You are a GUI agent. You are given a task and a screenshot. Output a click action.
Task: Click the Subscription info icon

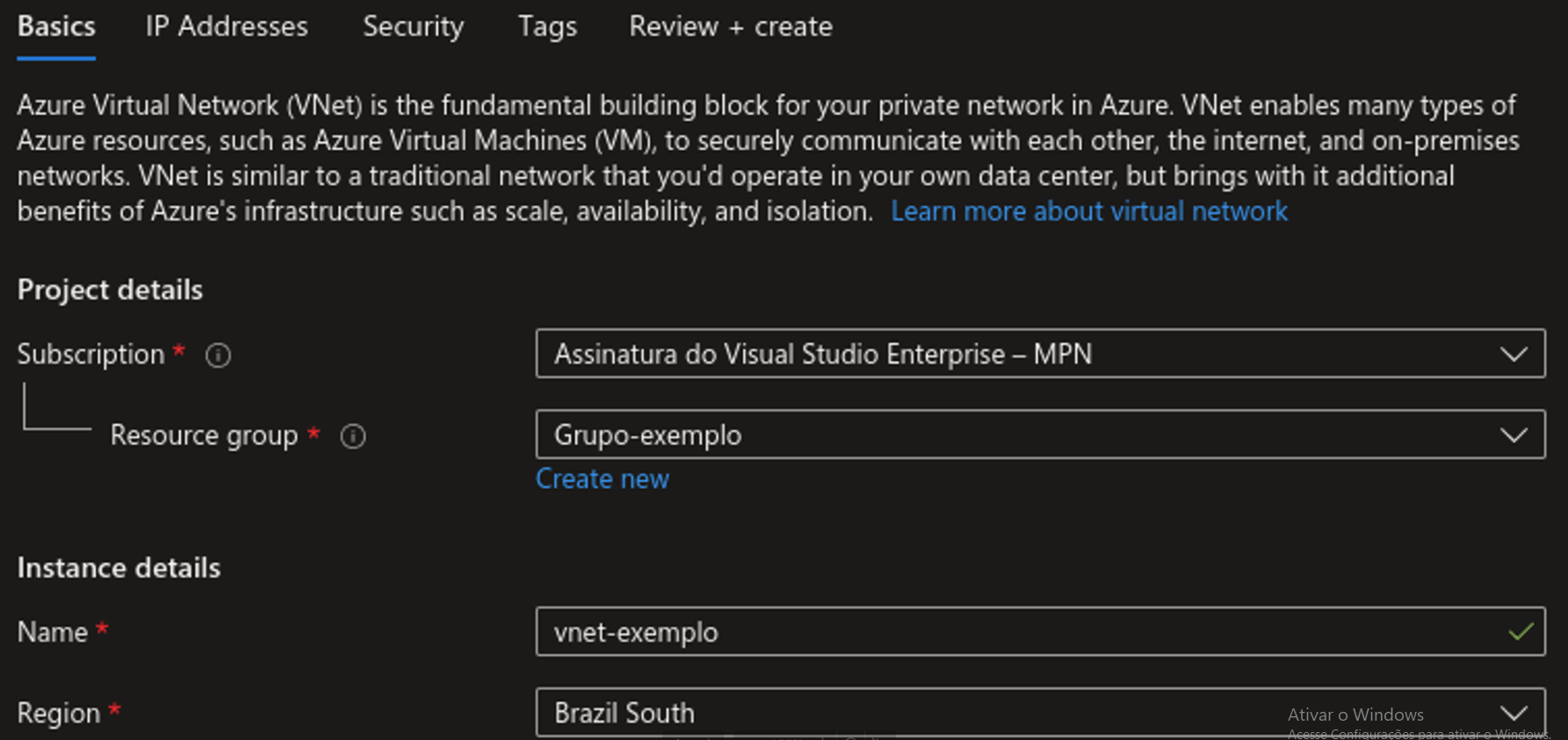(x=218, y=355)
